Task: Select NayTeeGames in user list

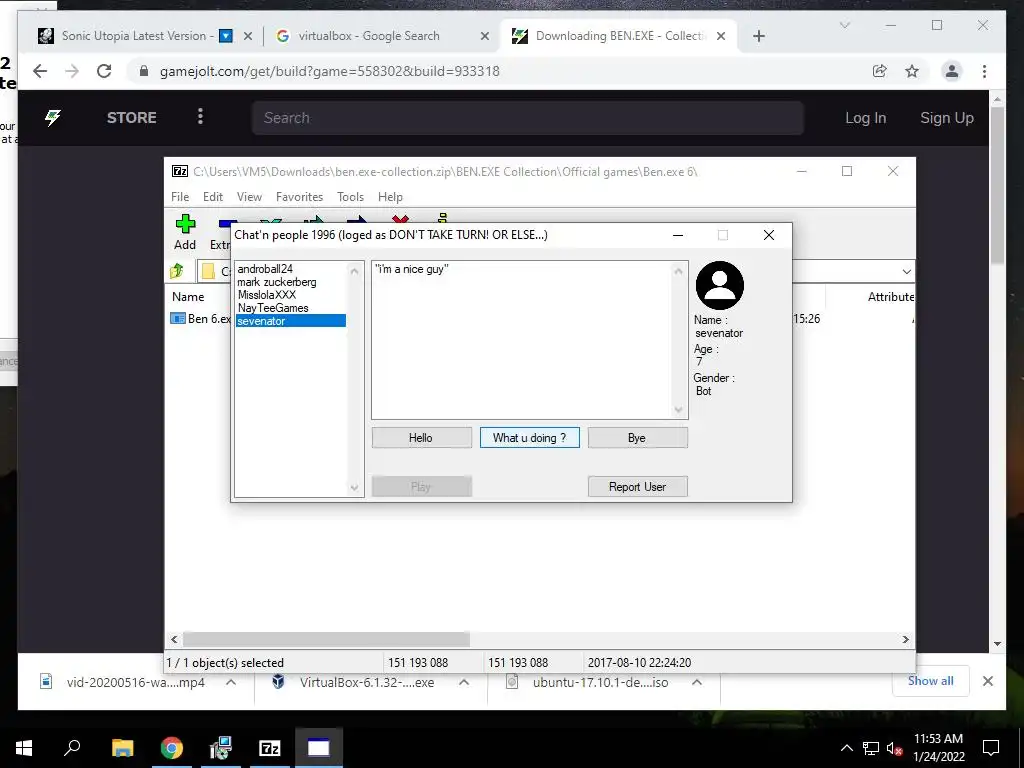Action: [x=291, y=308]
